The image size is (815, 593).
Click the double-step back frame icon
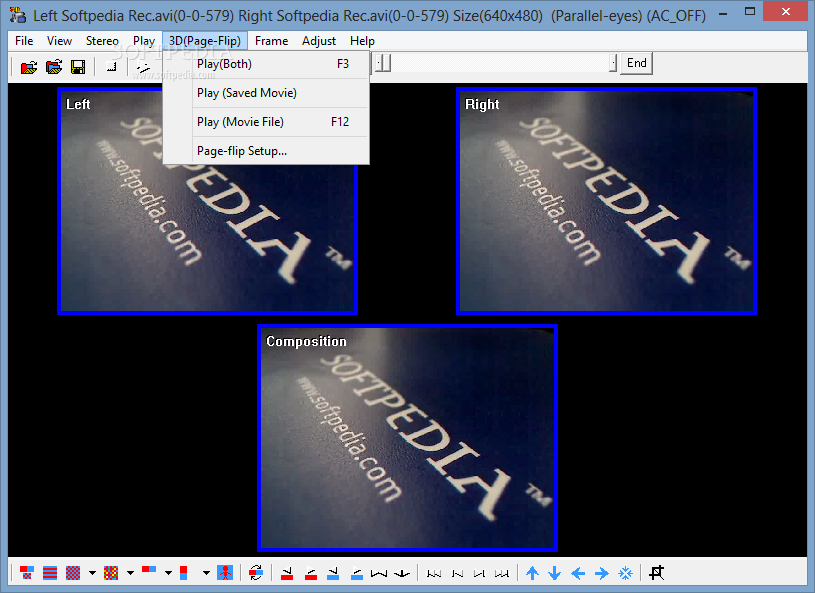(x=434, y=573)
